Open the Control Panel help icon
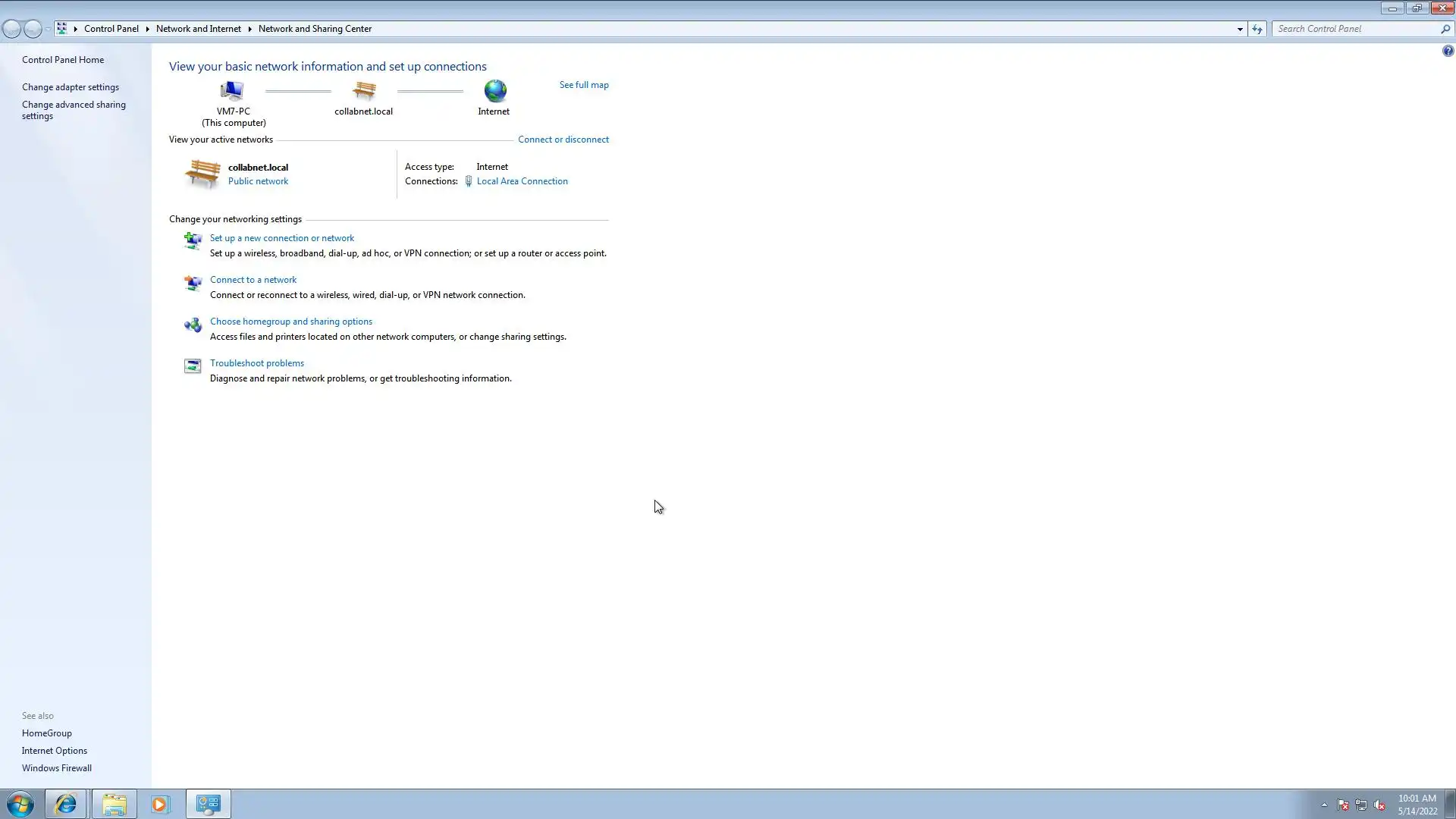This screenshot has height=819, width=1456. tap(1448, 51)
